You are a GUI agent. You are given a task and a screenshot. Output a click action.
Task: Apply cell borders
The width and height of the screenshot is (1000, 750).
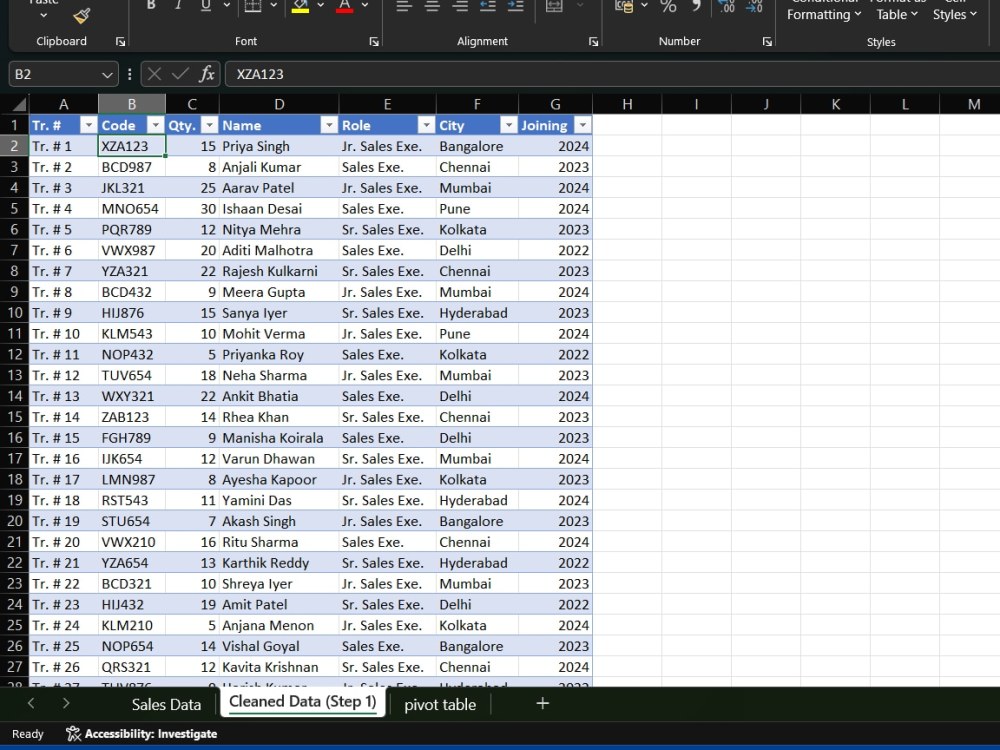pyautogui.click(x=253, y=6)
